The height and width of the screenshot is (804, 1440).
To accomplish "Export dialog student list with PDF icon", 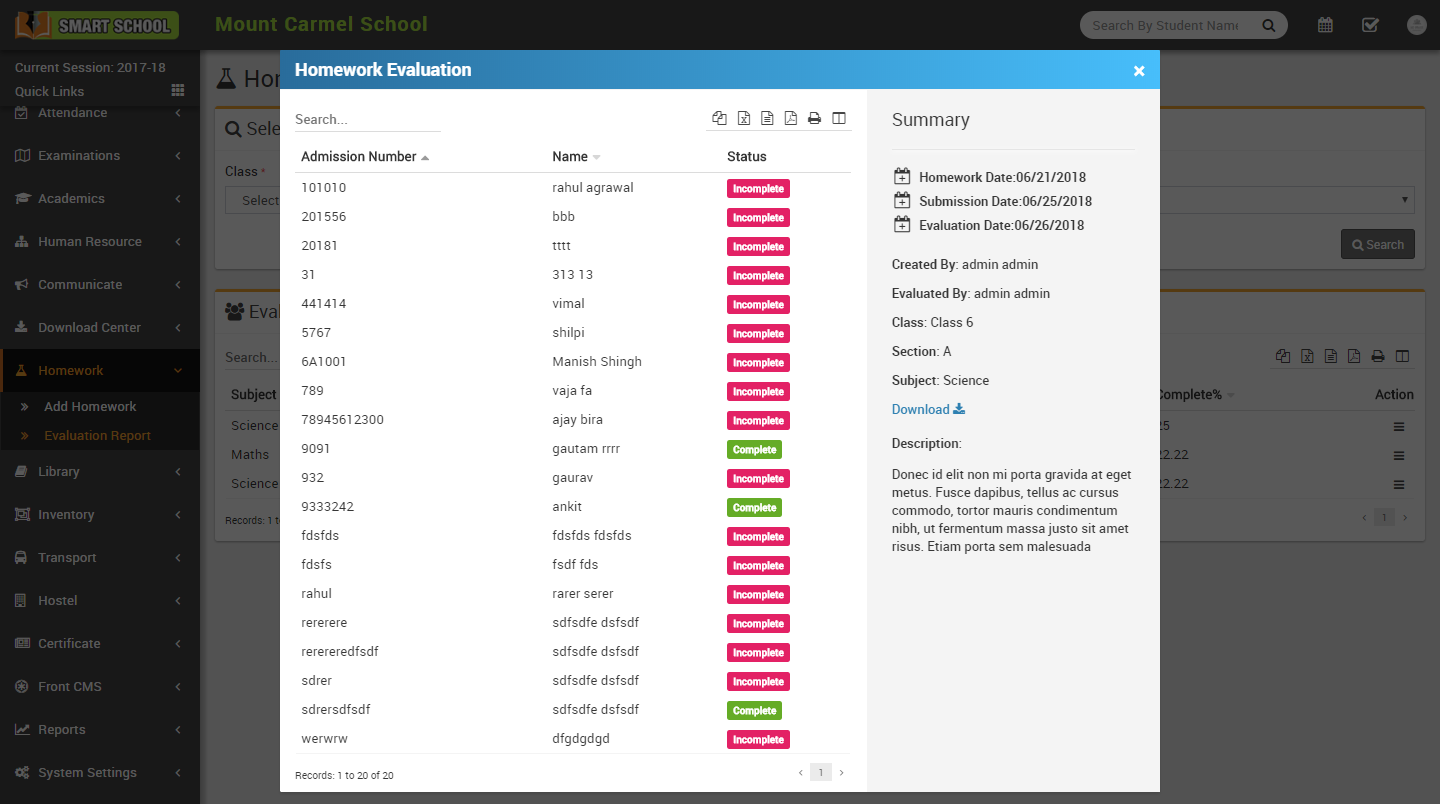I will point(790,118).
